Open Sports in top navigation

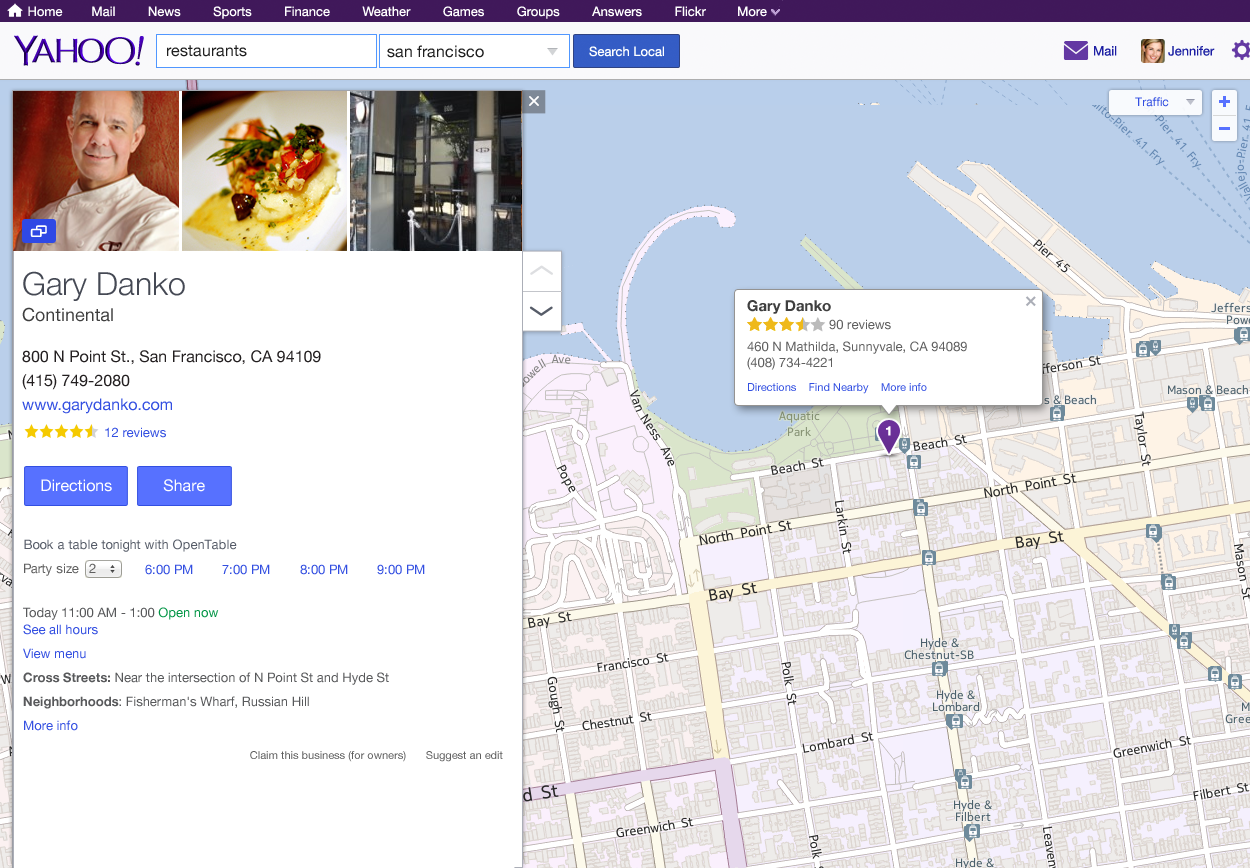231,11
